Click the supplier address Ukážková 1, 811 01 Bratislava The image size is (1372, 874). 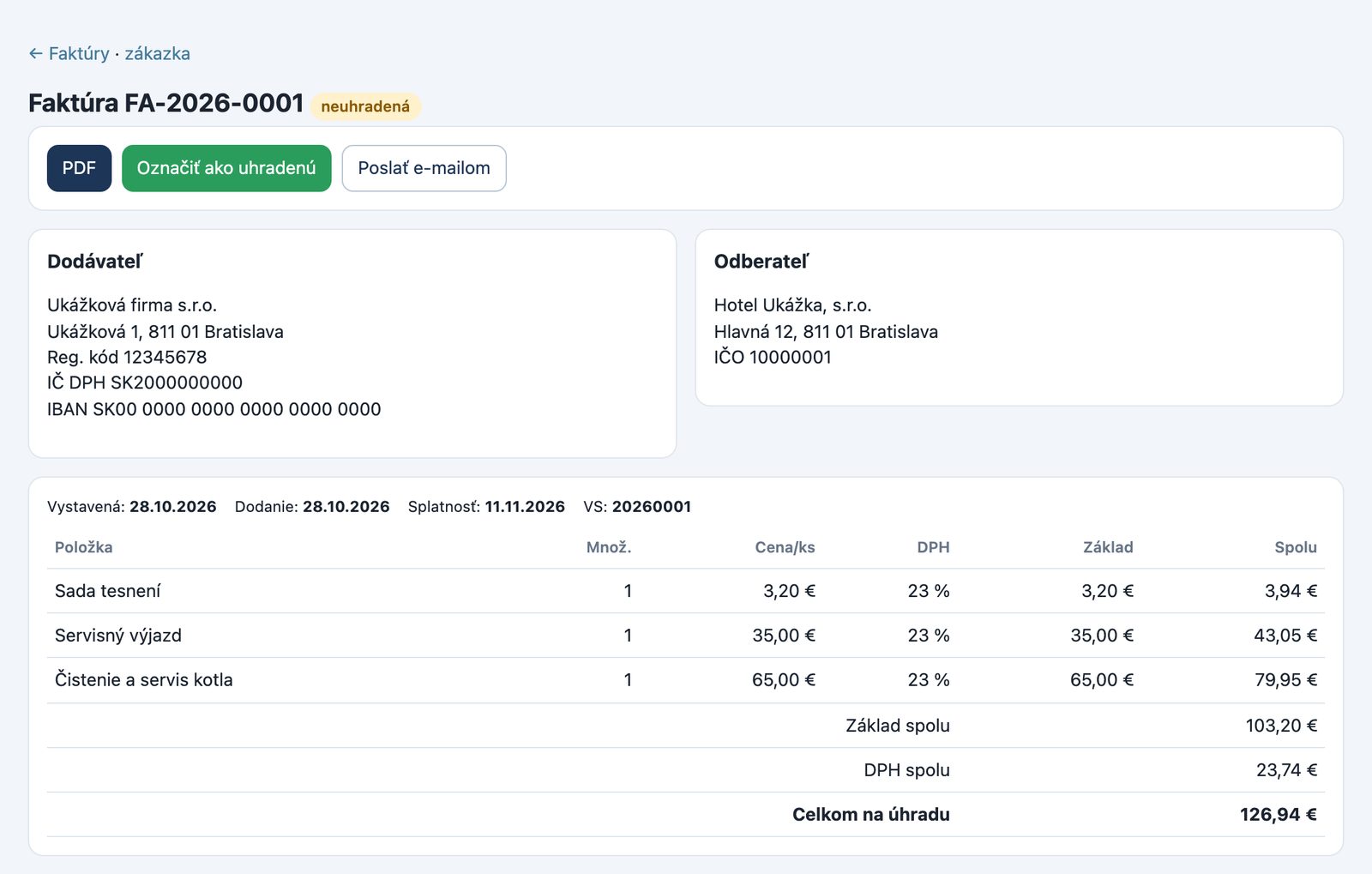coord(165,332)
